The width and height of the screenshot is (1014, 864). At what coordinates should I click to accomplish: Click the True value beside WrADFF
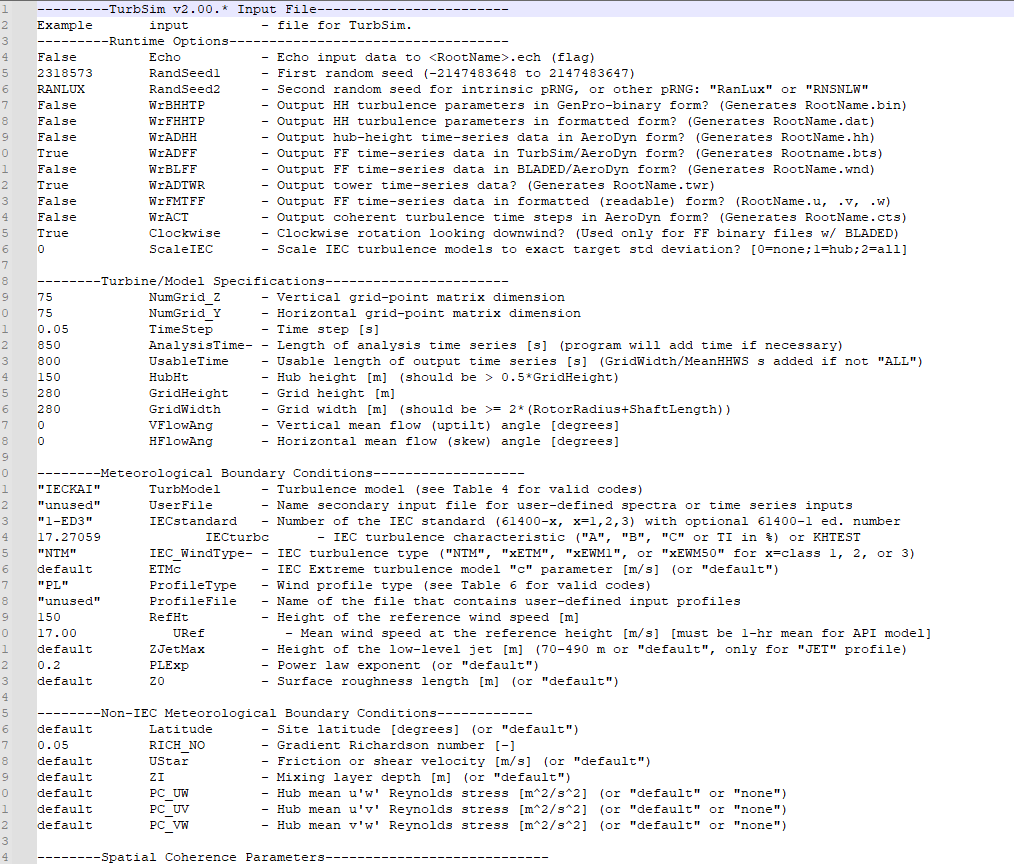point(51,152)
